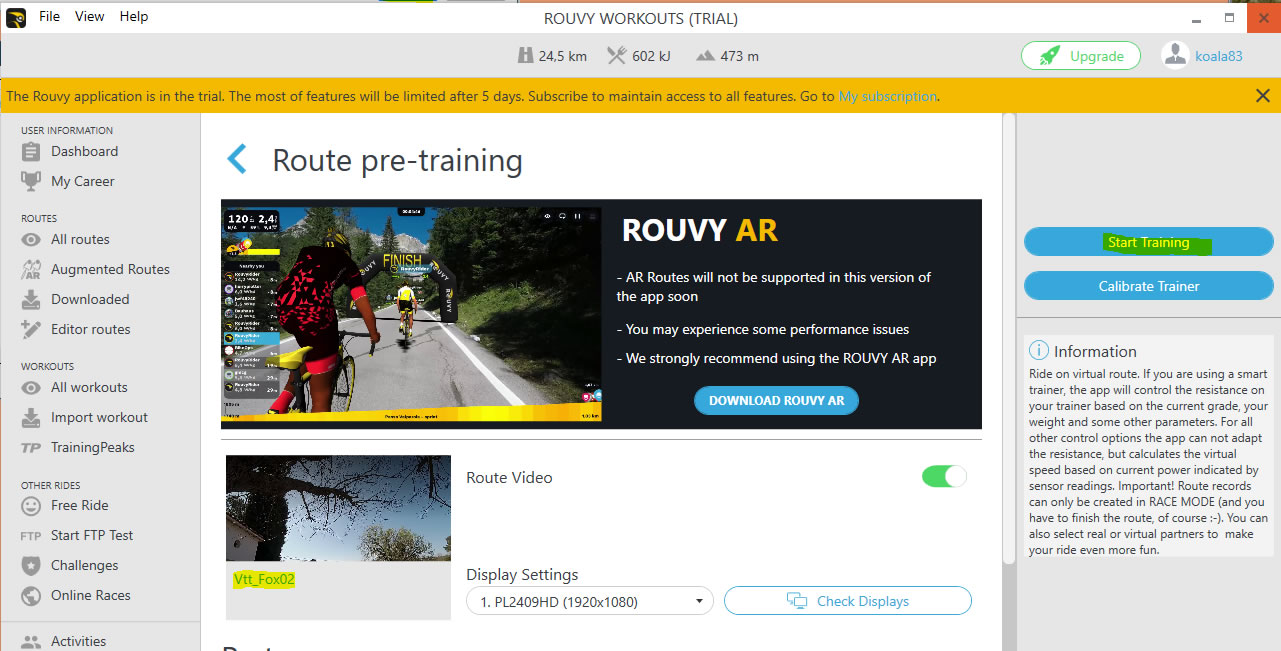
Task: Toggle the Route Video switch
Action: (944, 477)
